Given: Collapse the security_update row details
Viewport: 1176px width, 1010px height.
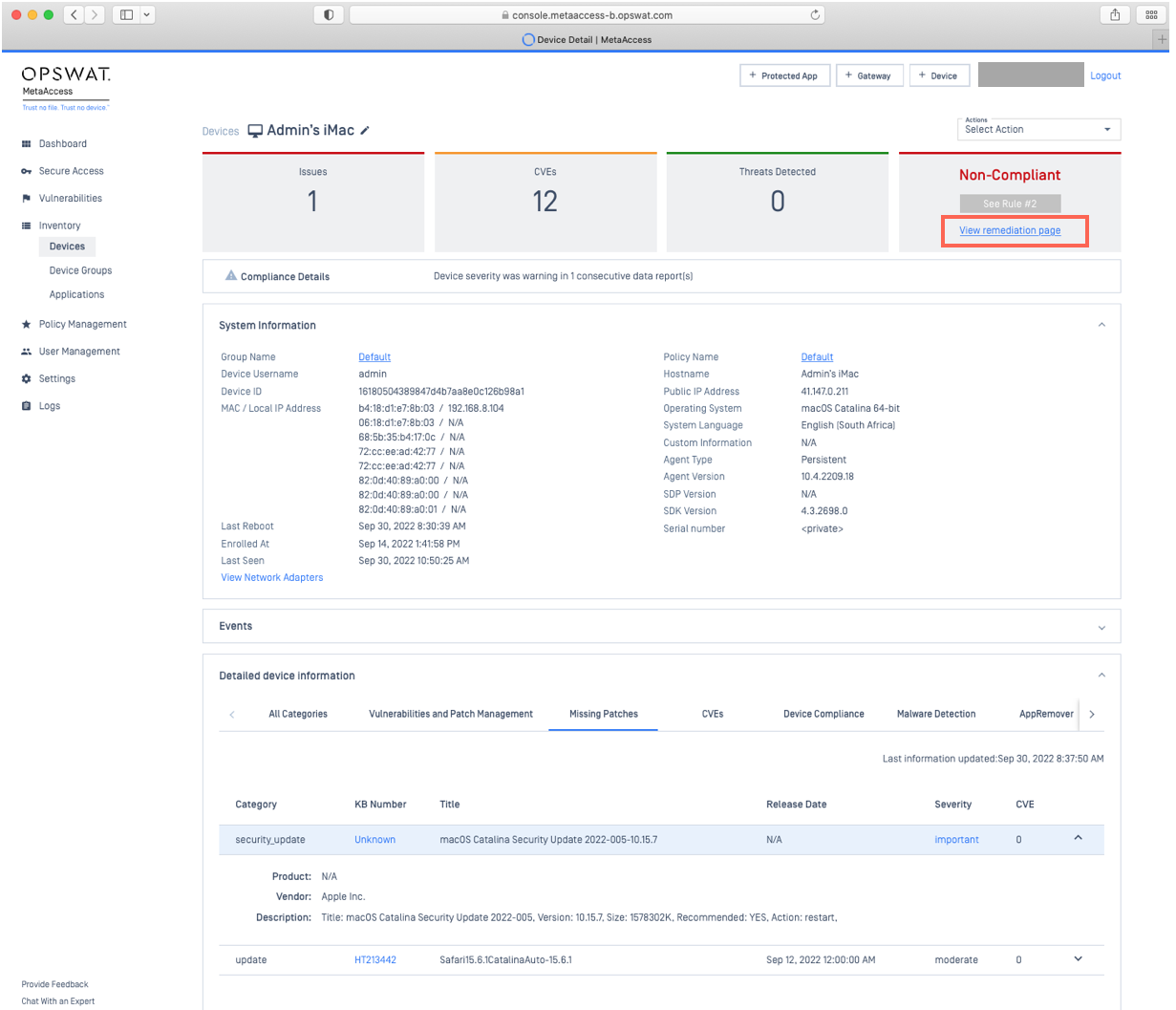Looking at the screenshot, I should pyautogui.click(x=1079, y=838).
